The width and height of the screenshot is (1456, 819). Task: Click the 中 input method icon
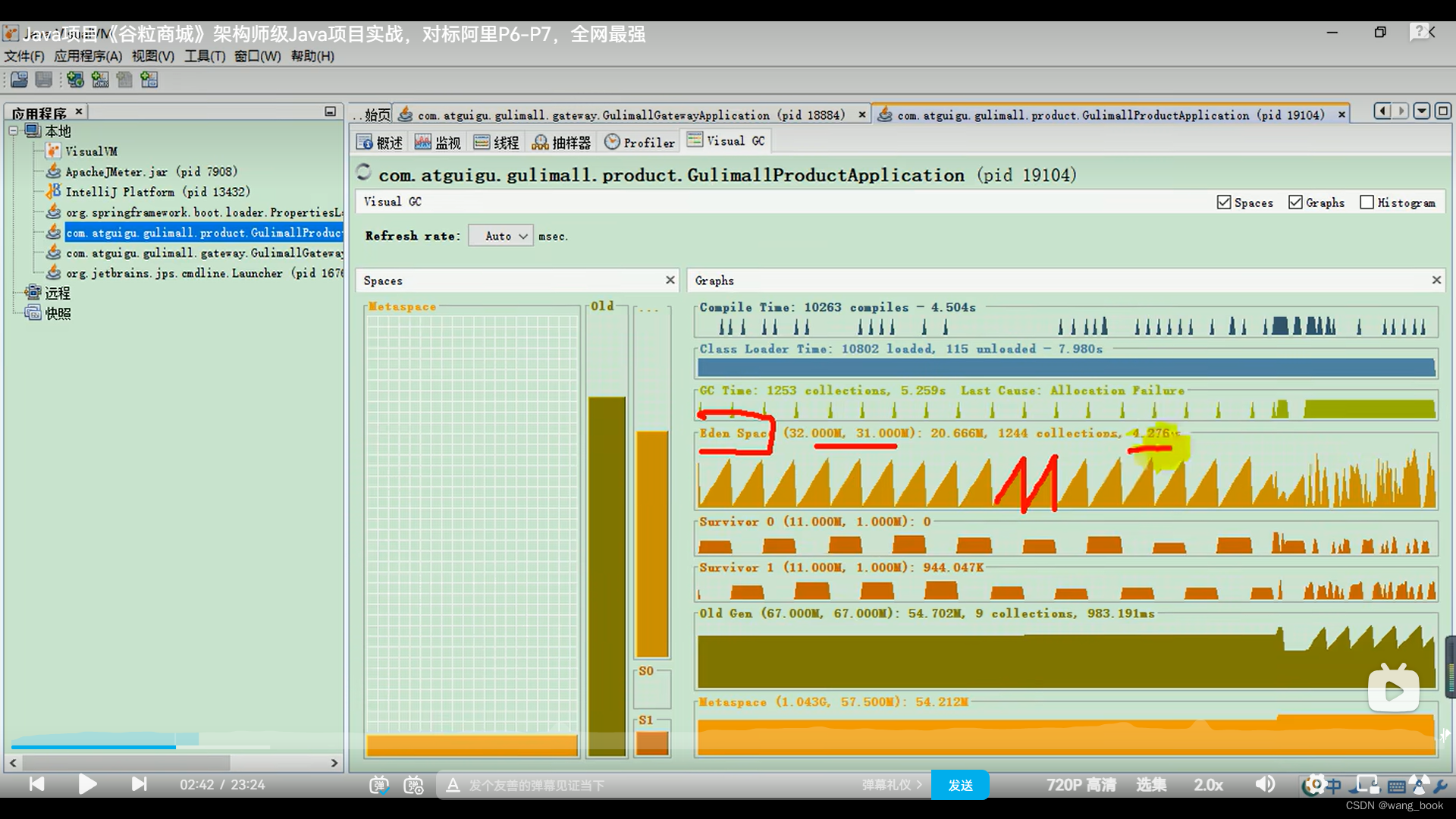[1334, 786]
